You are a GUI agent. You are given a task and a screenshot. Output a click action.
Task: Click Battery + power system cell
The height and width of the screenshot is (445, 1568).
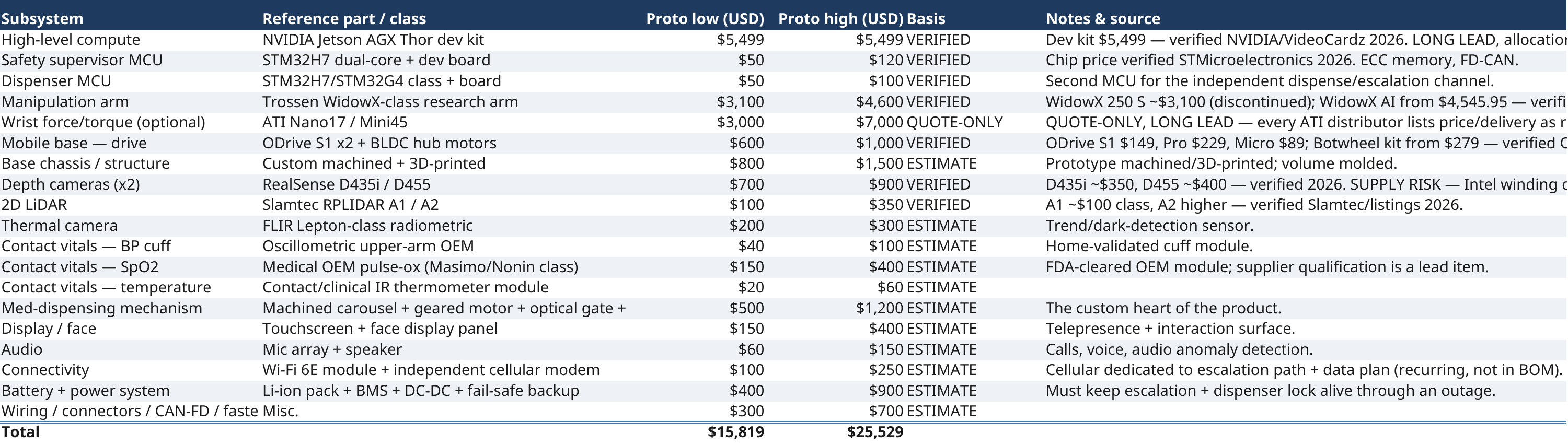coord(85,390)
